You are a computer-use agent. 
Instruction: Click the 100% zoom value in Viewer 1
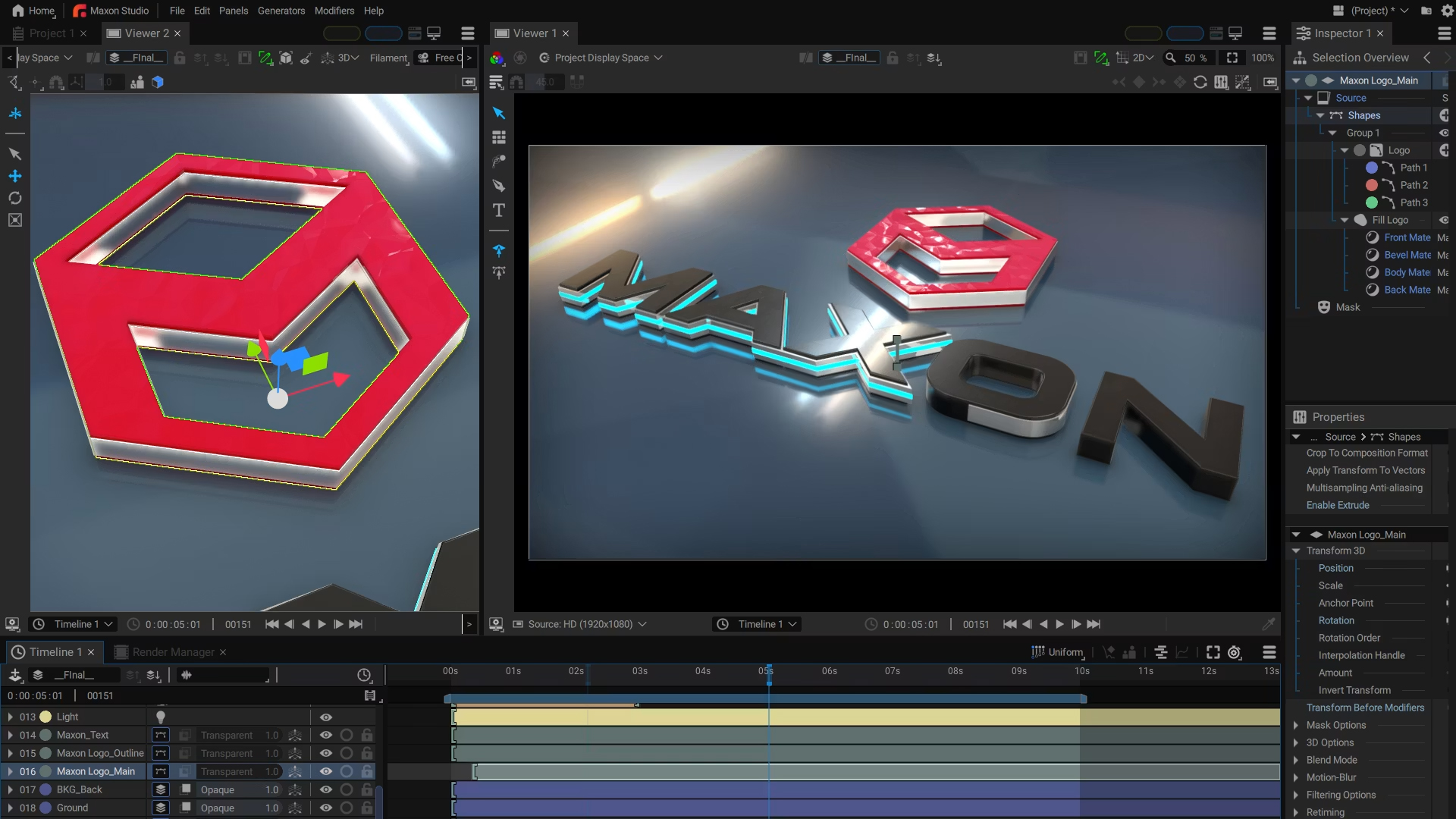coord(1263,58)
